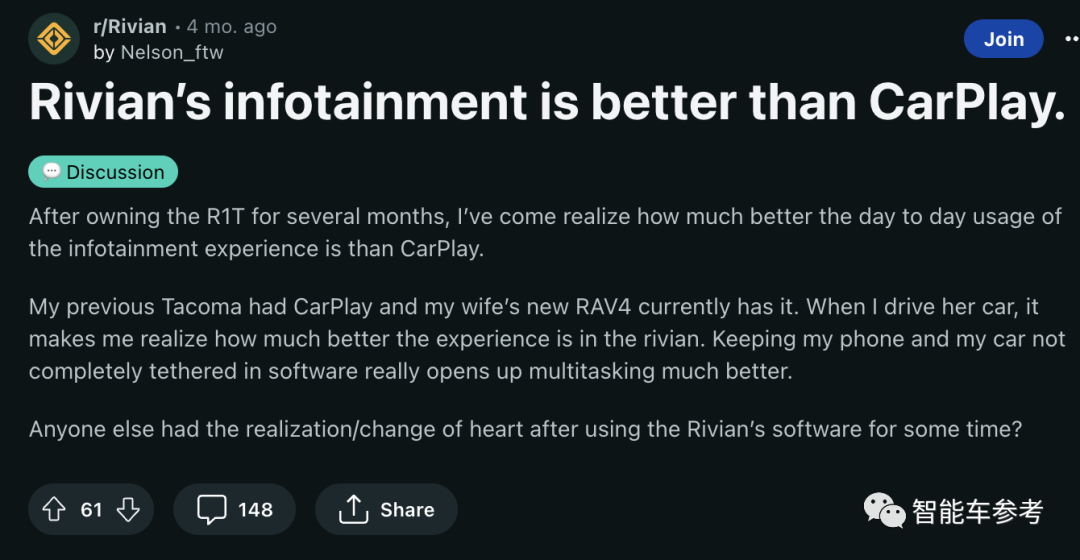Join the r/Rivian community
Image resolution: width=1080 pixels, height=560 pixels.
[1004, 39]
